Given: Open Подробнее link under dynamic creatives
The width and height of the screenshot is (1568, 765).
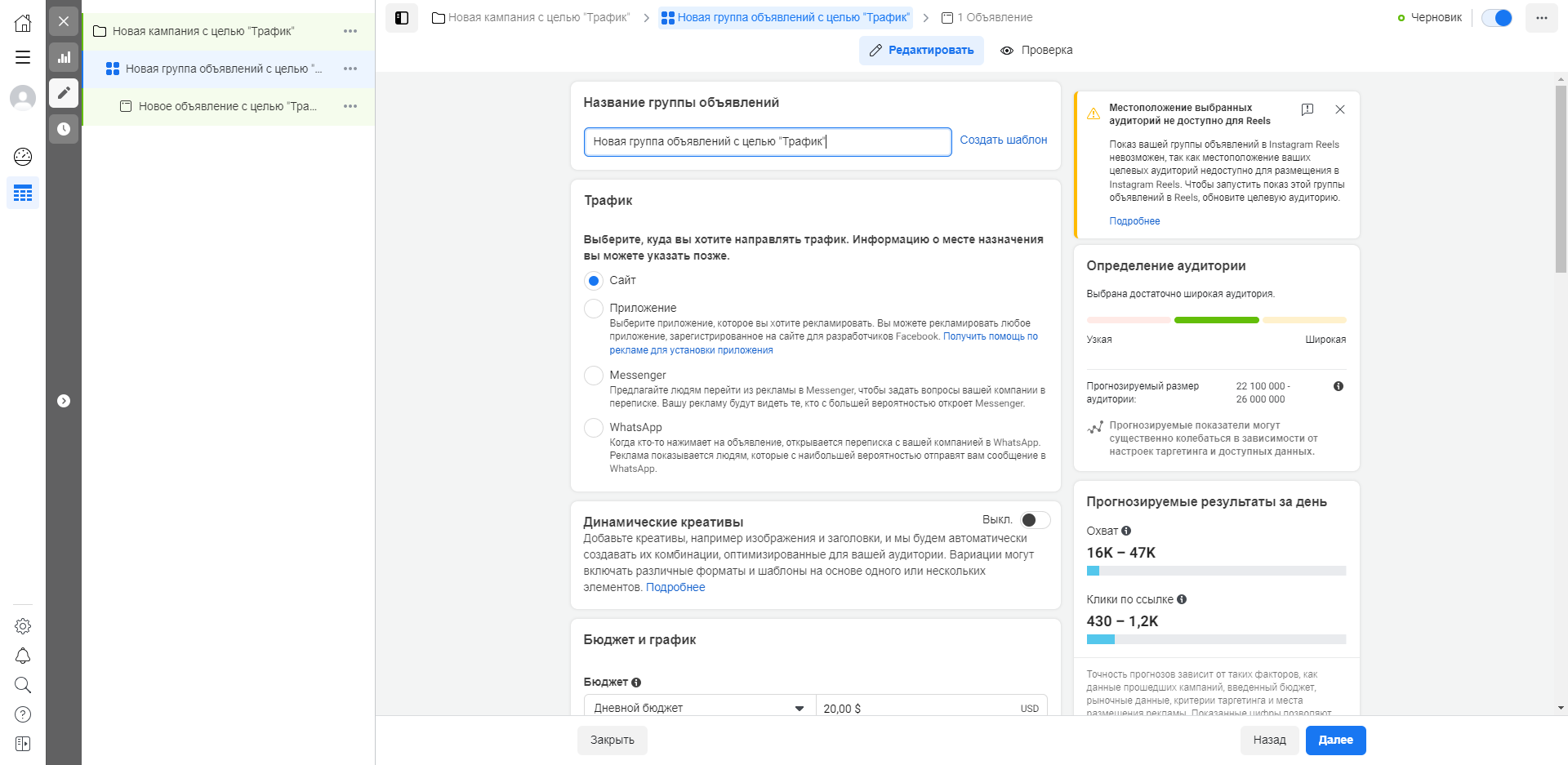Looking at the screenshot, I should click(x=675, y=587).
